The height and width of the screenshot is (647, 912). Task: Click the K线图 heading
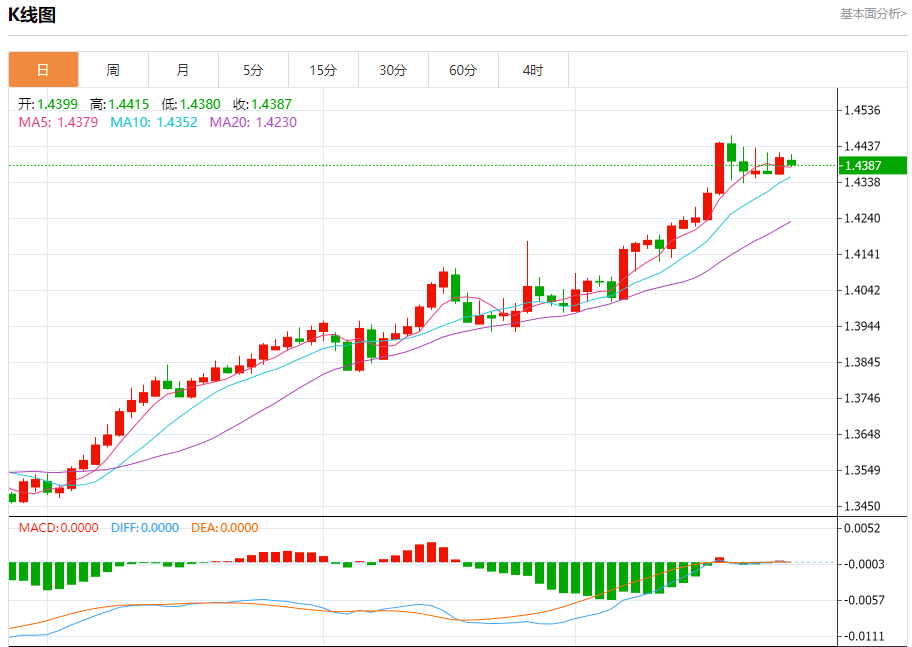tap(32, 15)
